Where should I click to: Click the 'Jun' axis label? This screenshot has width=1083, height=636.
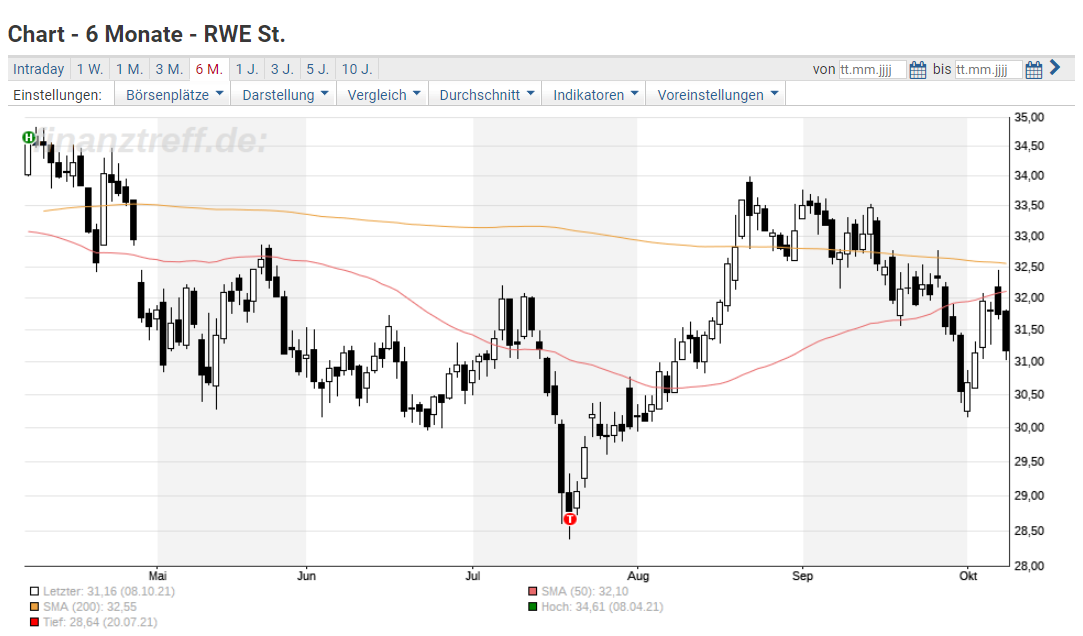[306, 576]
